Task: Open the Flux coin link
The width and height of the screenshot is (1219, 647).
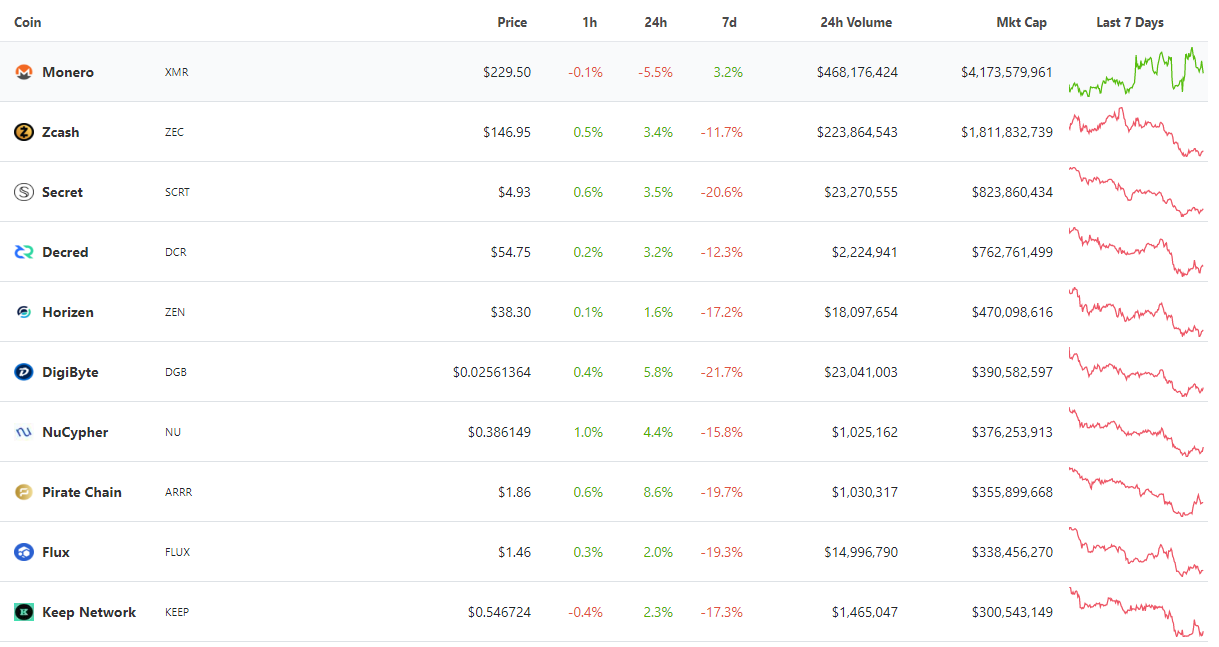Action: (56, 552)
